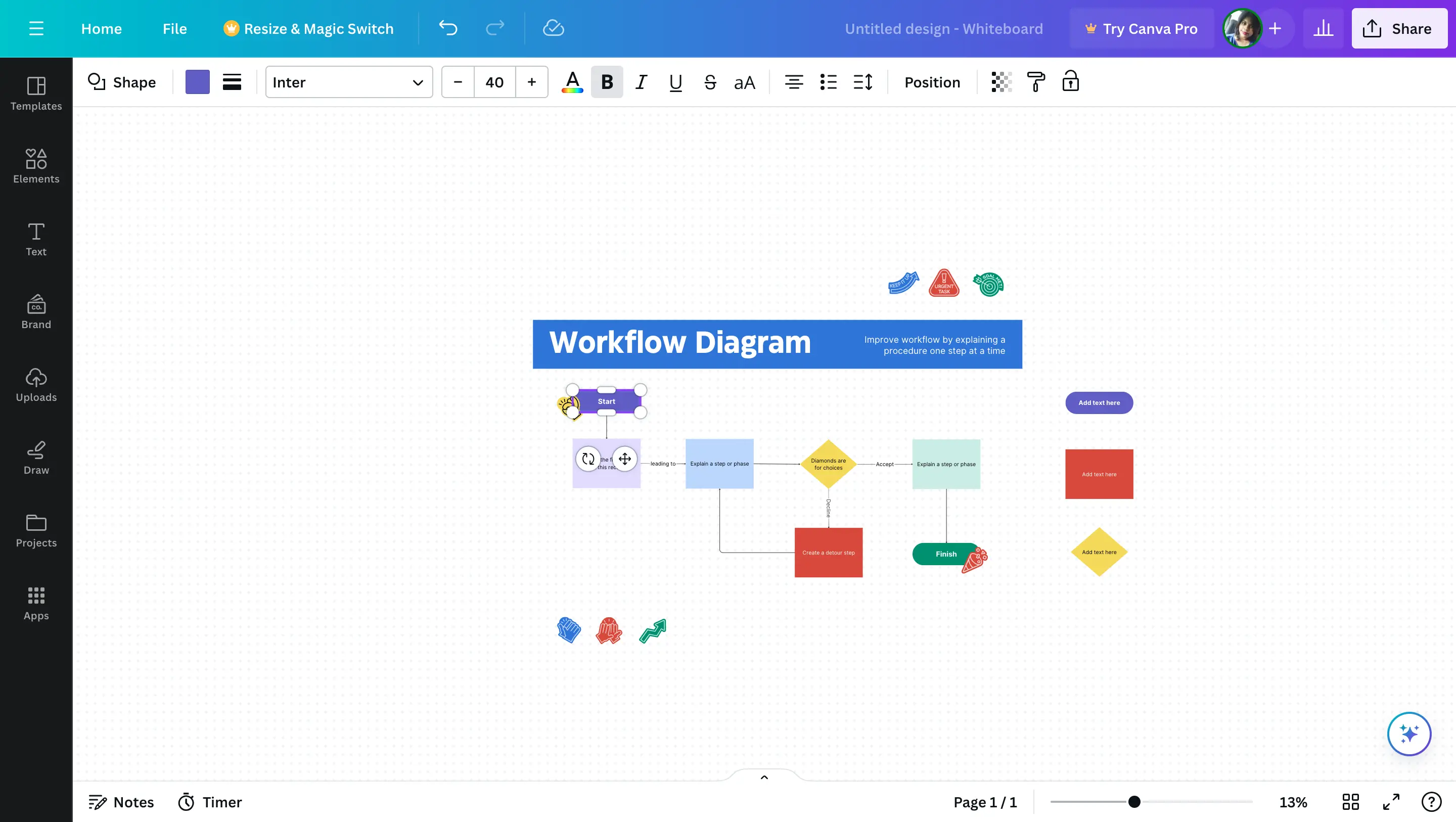
Task: Go to Home
Action: pos(101,28)
